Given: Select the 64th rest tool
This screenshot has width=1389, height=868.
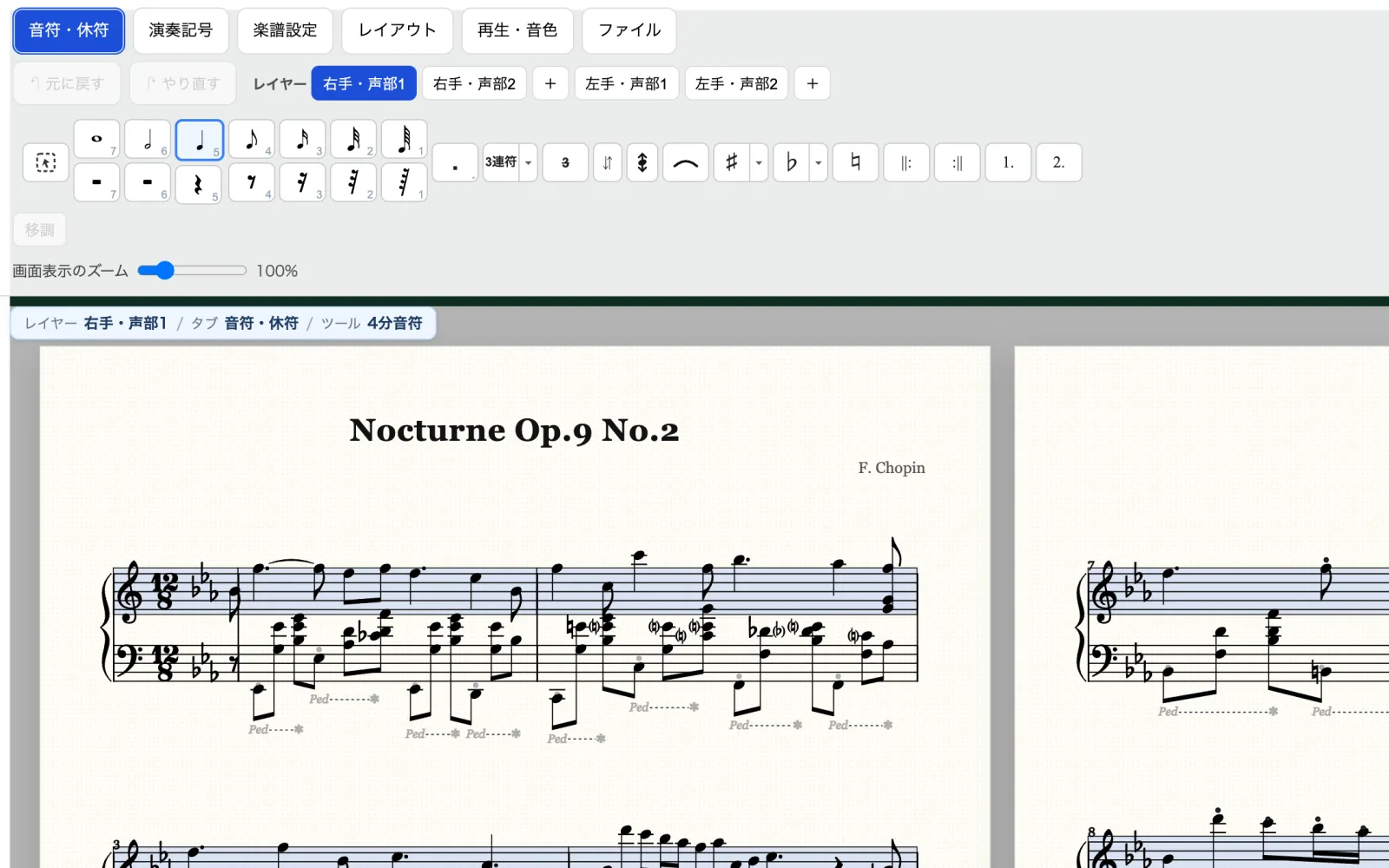Looking at the screenshot, I should pyautogui.click(x=405, y=183).
